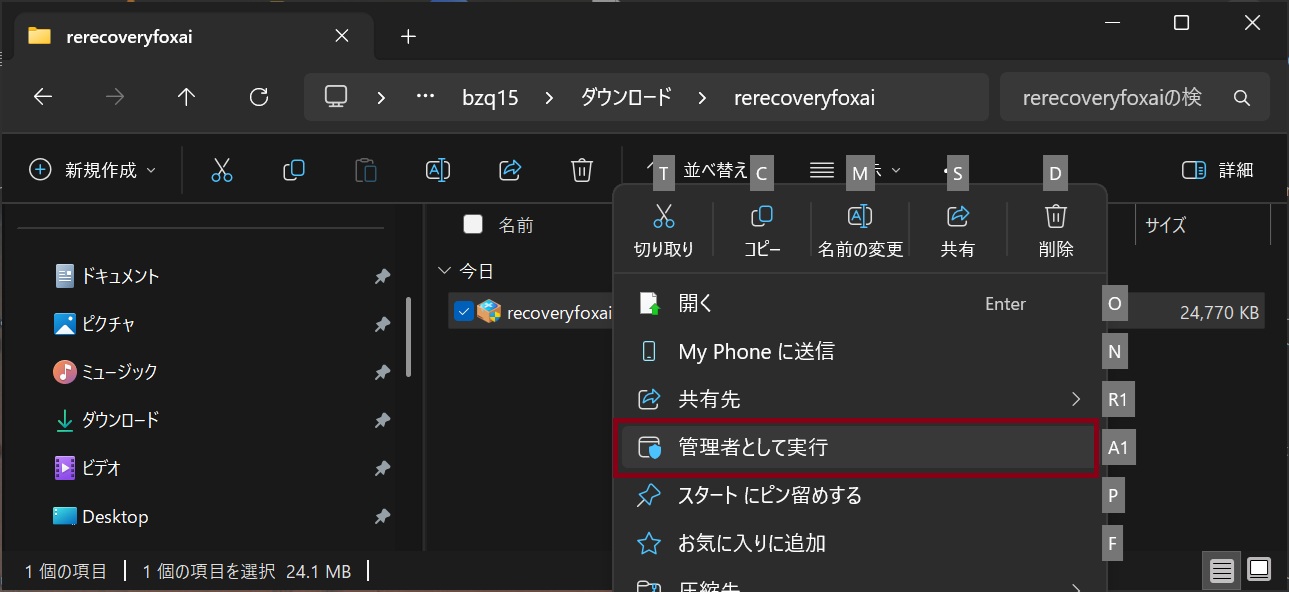Image resolution: width=1289 pixels, height=592 pixels.
Task: Open the 新規作成 dropdown
Action: [x=94, y=170]
